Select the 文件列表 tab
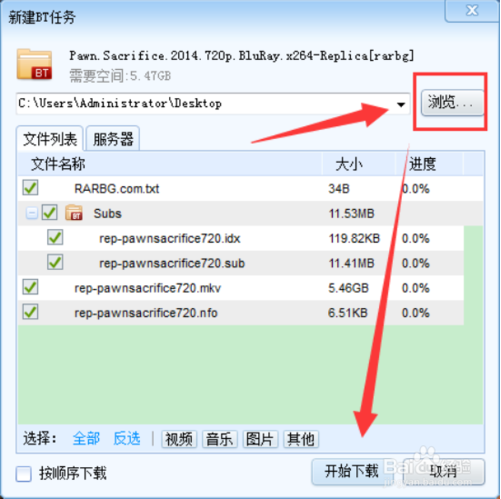501x499 pixels. 50,139
